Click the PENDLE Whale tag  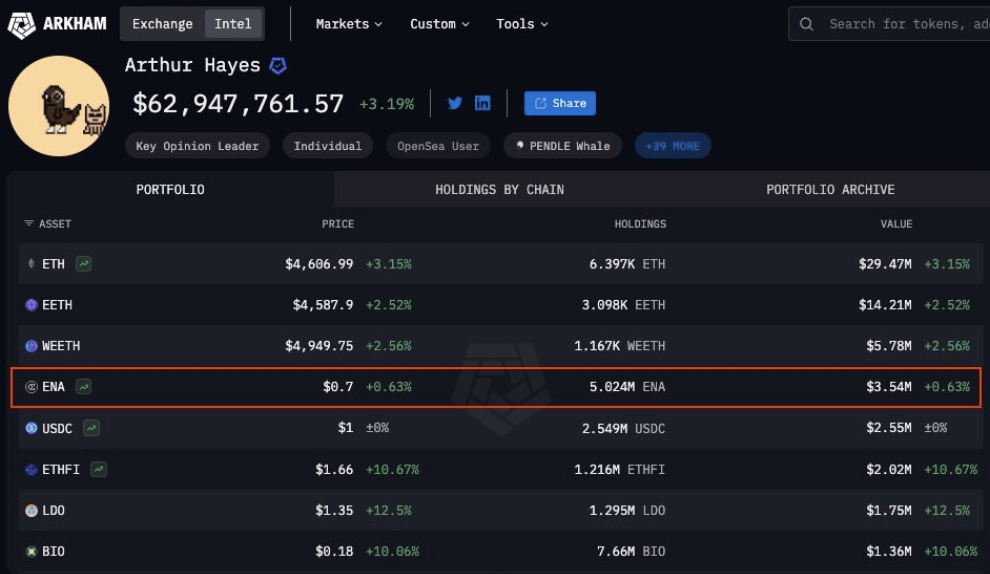coord(563,146)
